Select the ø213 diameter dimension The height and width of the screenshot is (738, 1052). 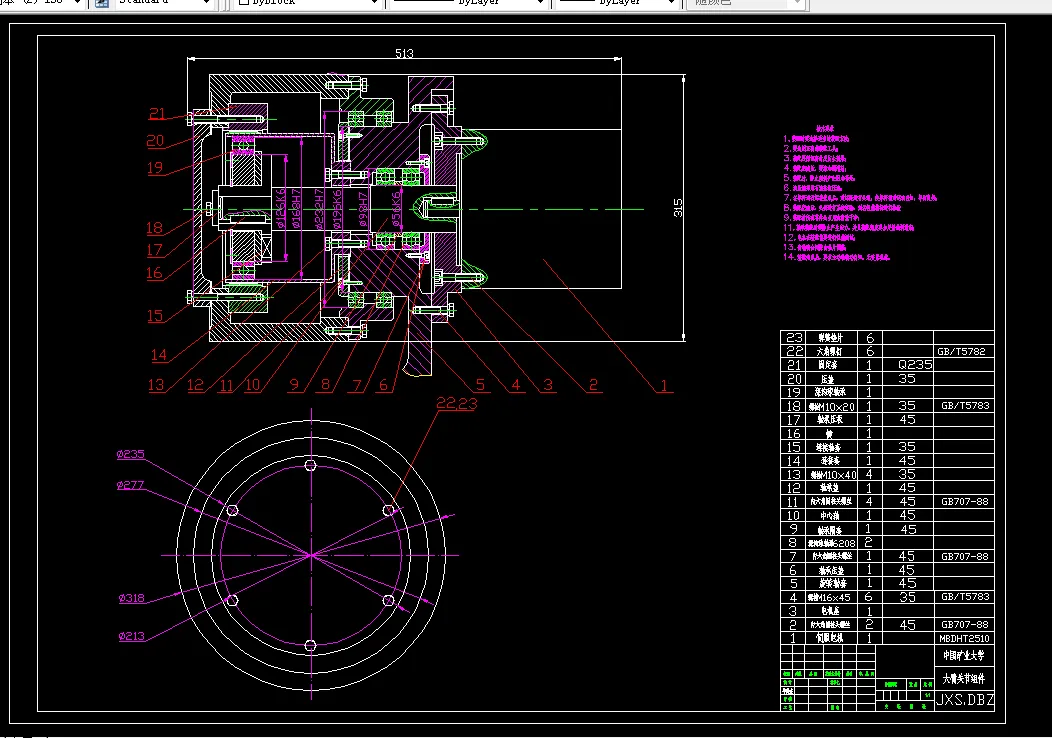pyautogui.click(x=132, y=636)
